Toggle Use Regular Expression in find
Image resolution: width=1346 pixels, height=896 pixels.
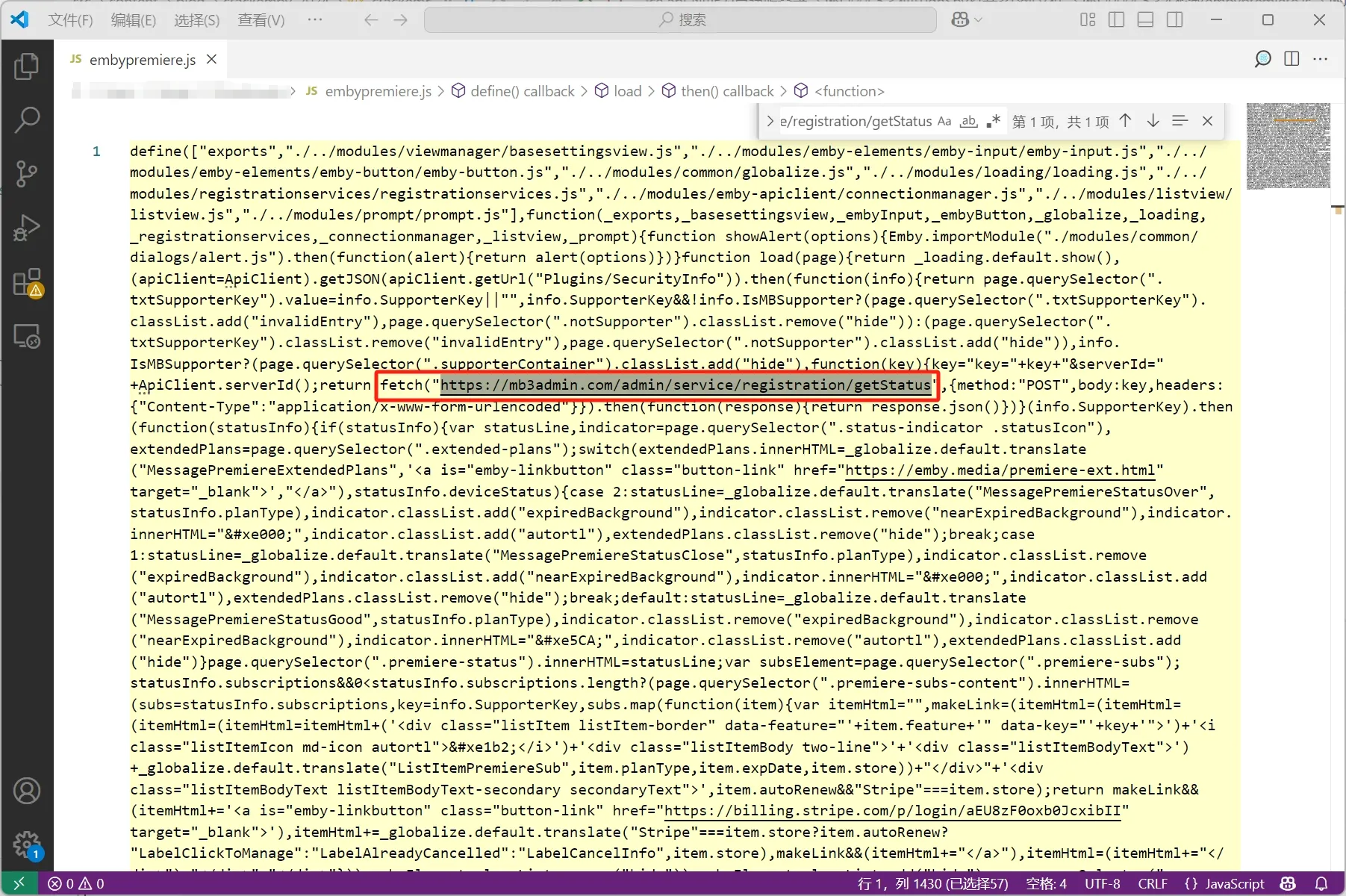click(x=993, y=121)
